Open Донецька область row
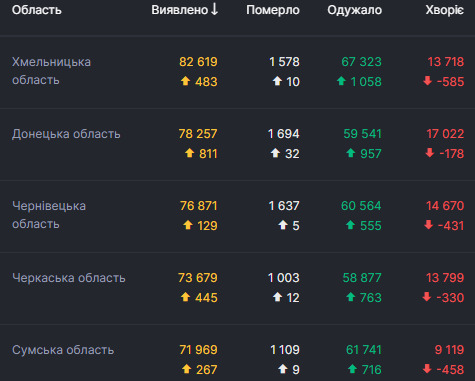 tap(237, 144)
